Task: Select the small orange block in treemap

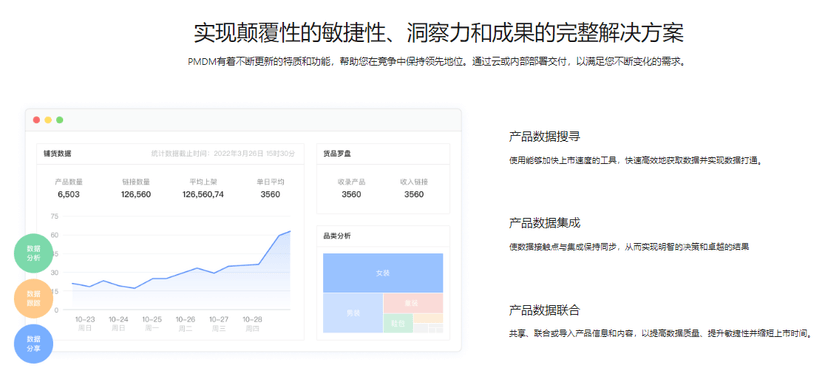Action: (x=428, y=318)
